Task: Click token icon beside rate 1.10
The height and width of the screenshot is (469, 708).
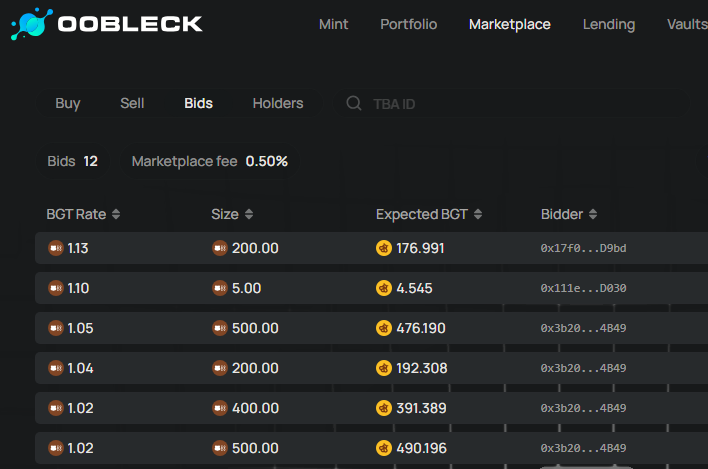Action: pyautogui.click(x=56, y=288)
